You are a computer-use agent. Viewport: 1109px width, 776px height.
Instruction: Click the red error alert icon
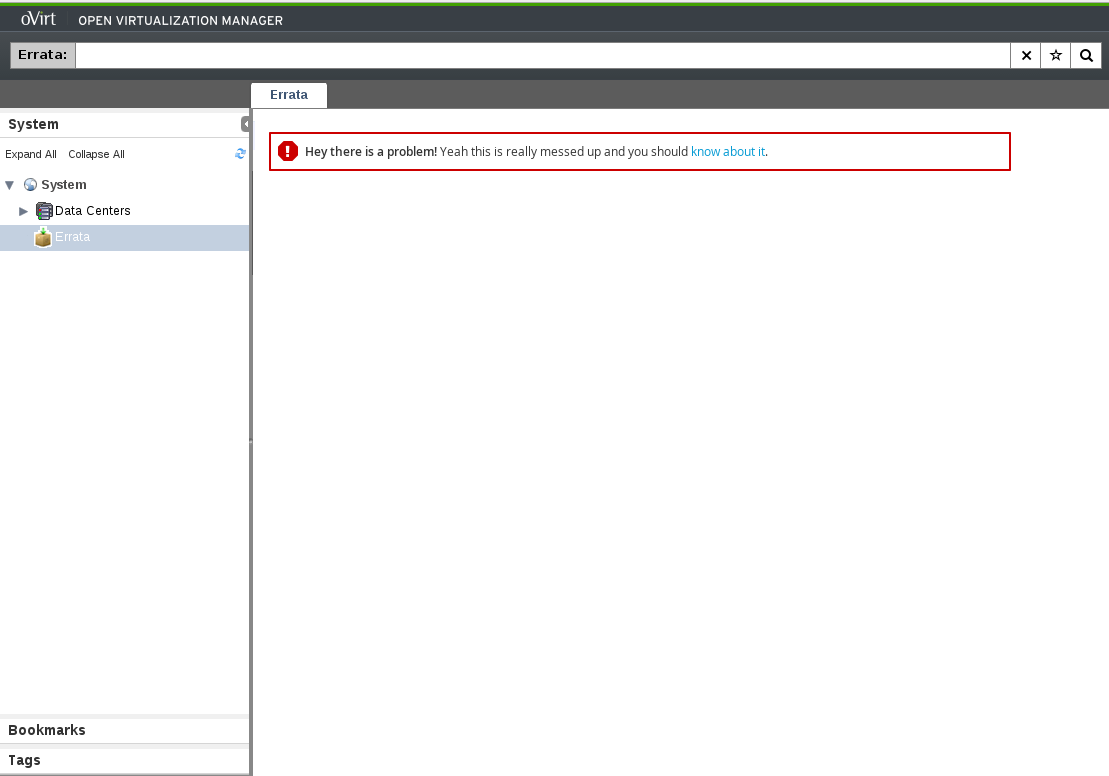coord(288,151)
